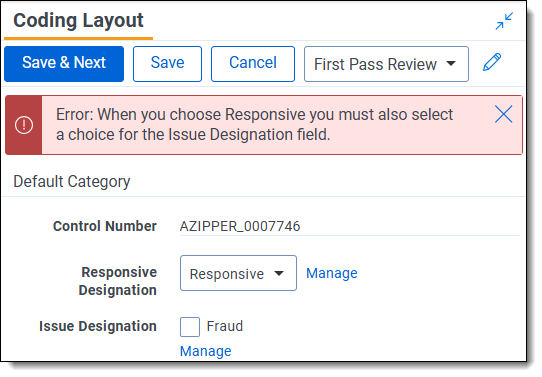Click the pencil edit layout icon
Viewport: 542px width, 377px height.
pyautogui.click(x=492, y=63)
